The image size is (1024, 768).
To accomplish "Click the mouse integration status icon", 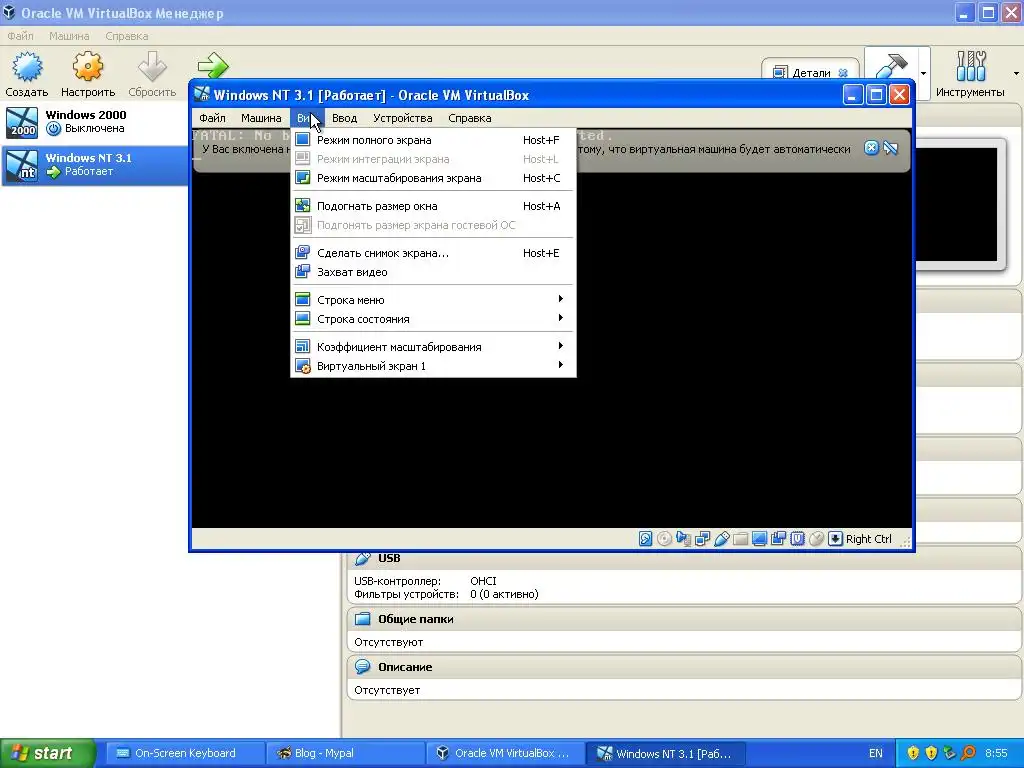I will [x=816, y=539].
